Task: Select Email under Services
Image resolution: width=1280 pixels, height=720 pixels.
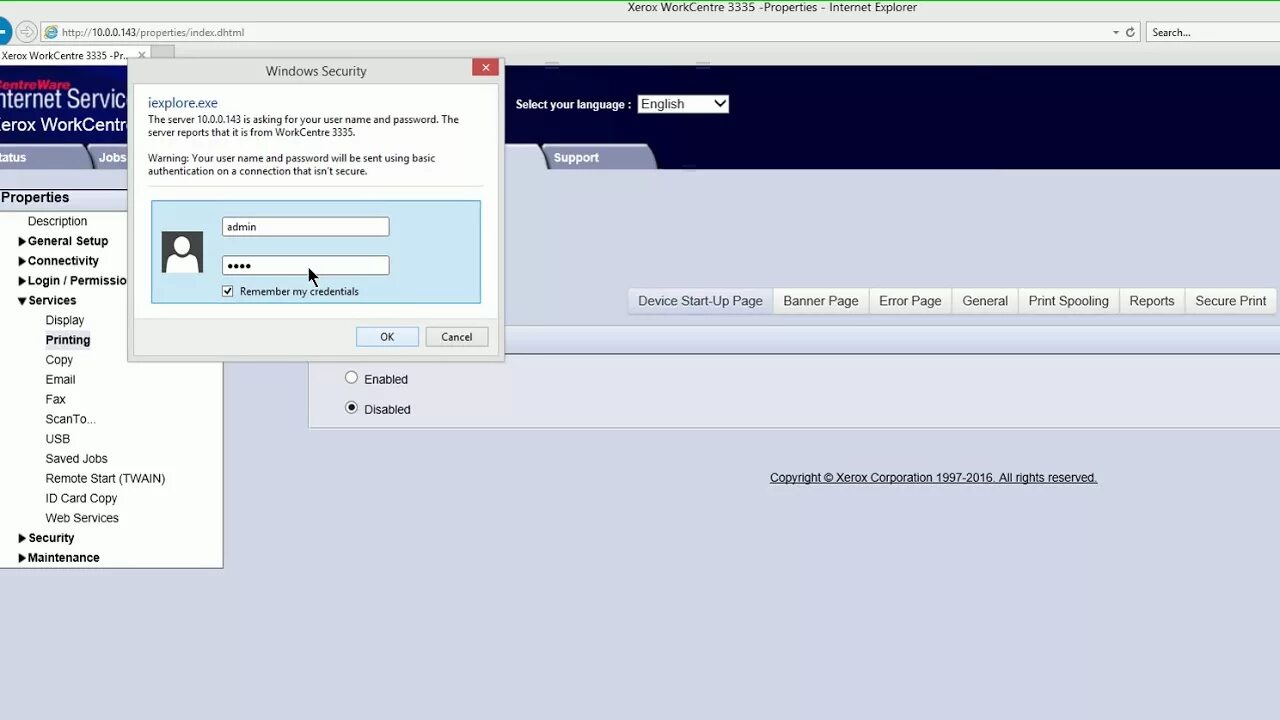Action: point(60,380)
